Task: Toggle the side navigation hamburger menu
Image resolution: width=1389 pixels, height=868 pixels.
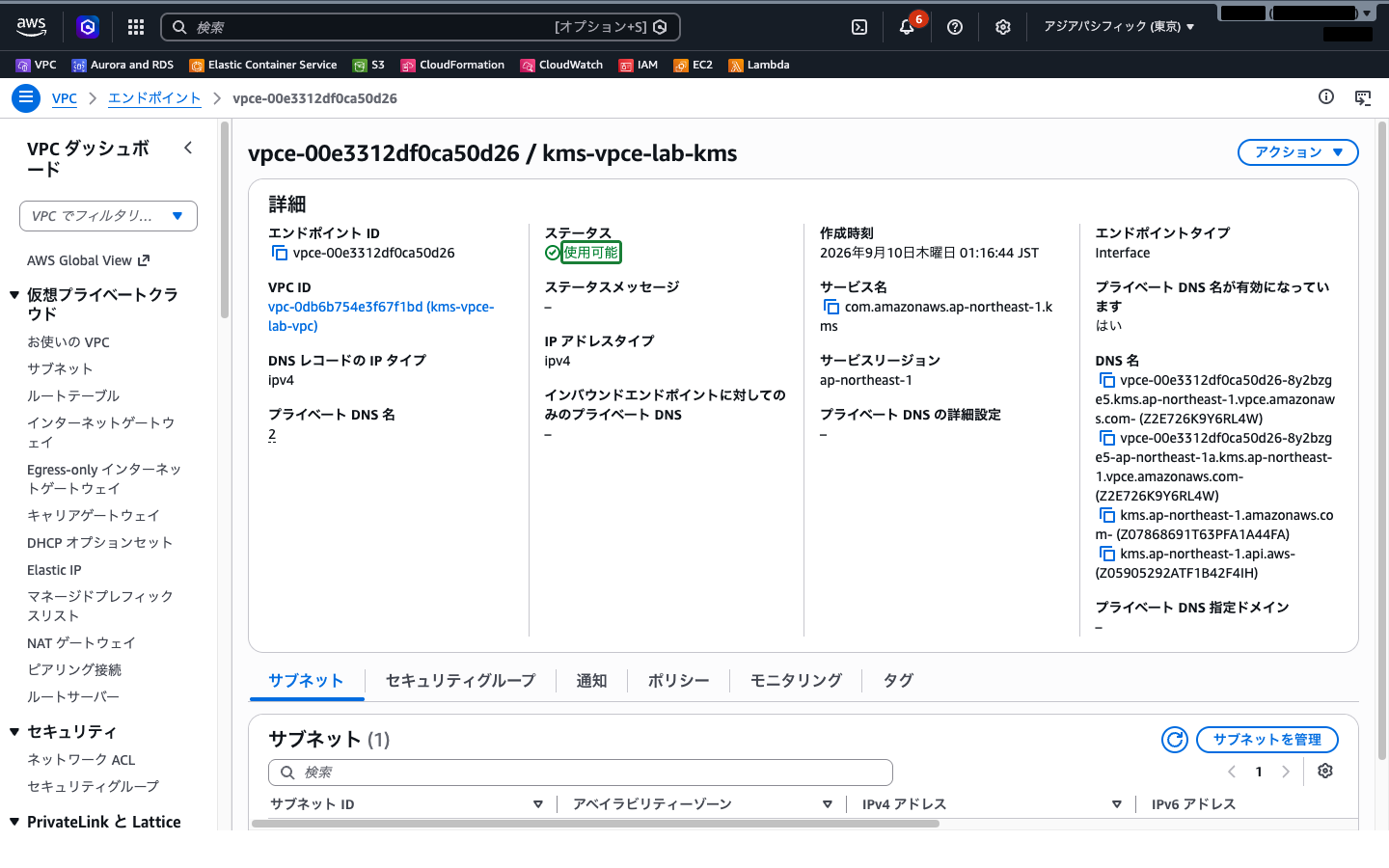Action: [26, 97]
